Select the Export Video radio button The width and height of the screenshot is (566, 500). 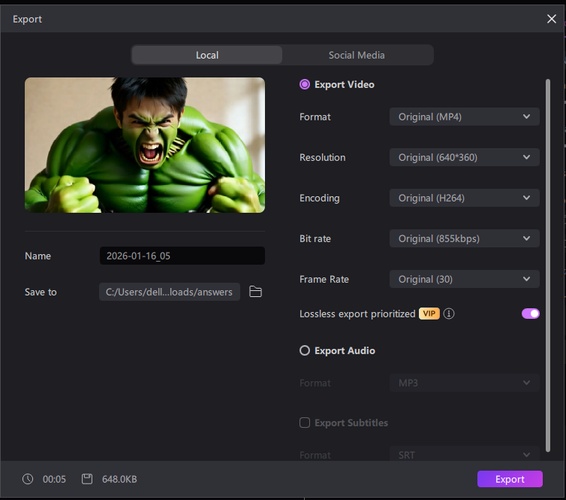(x=305, y=84)
